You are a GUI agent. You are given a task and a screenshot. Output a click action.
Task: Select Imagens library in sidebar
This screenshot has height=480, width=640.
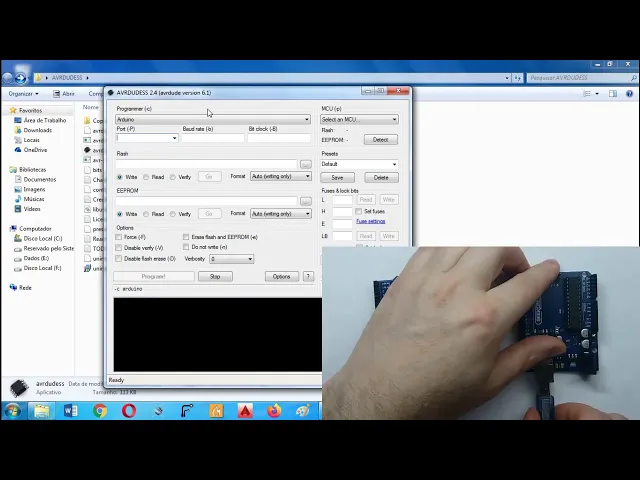click(30, 189)
